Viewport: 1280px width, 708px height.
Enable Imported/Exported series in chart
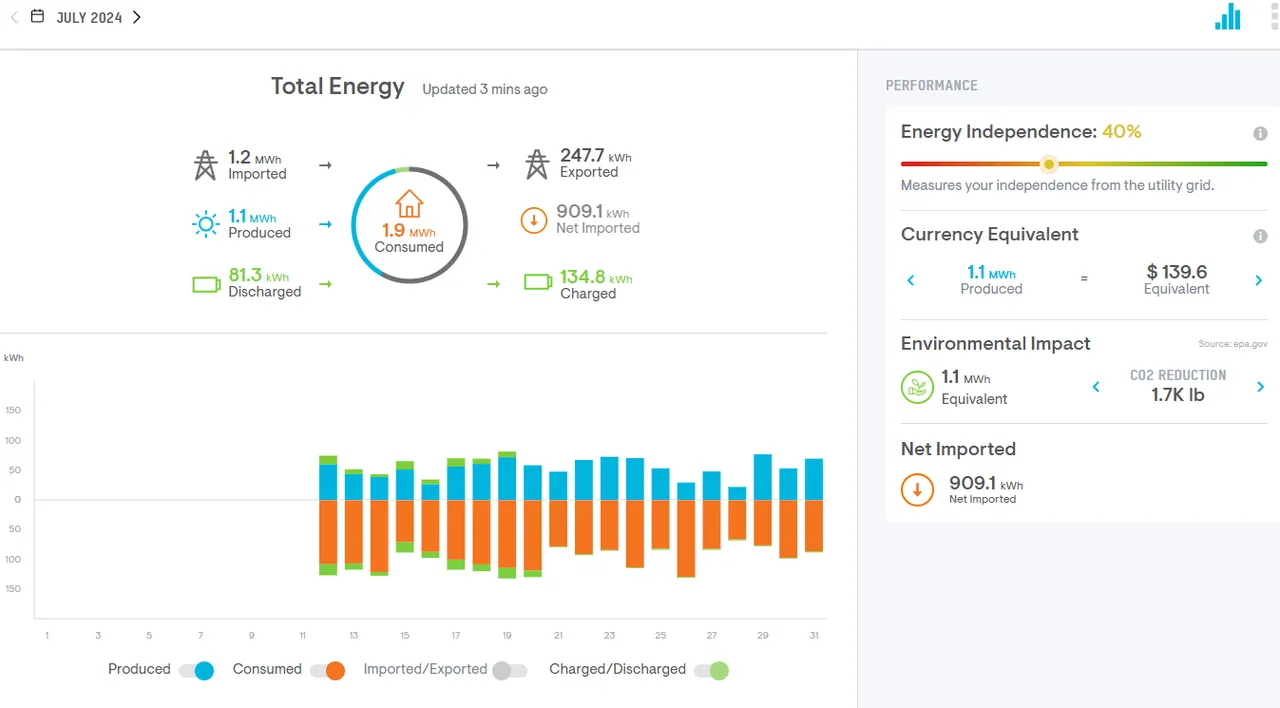pos(510,670)
